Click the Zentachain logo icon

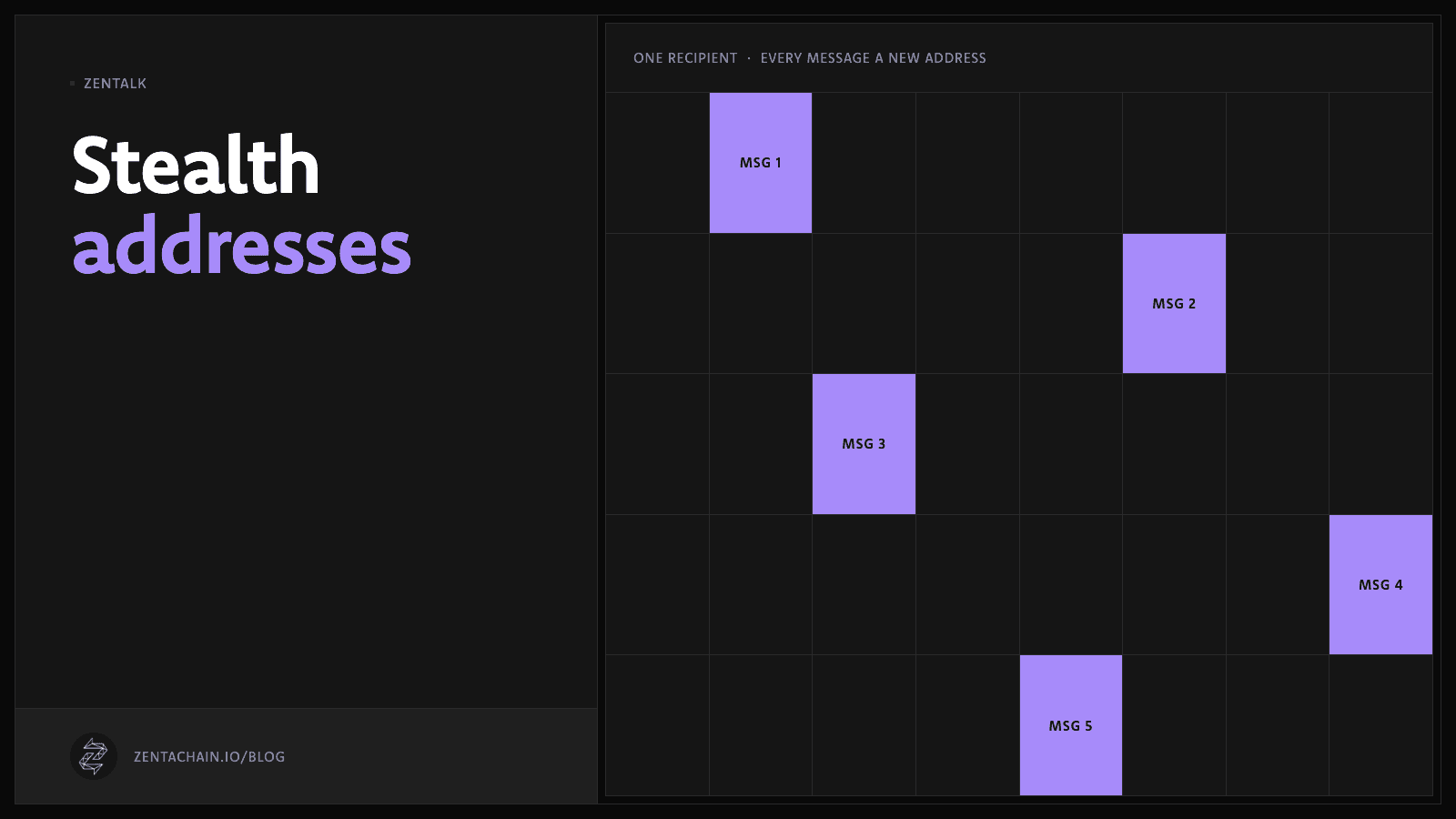click(94, 756)
